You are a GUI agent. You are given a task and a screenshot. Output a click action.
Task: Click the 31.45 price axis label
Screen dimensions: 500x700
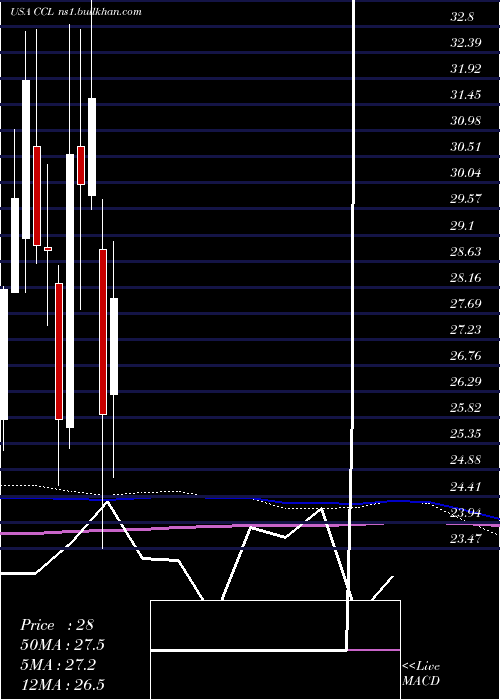click(x=466, y=95)
